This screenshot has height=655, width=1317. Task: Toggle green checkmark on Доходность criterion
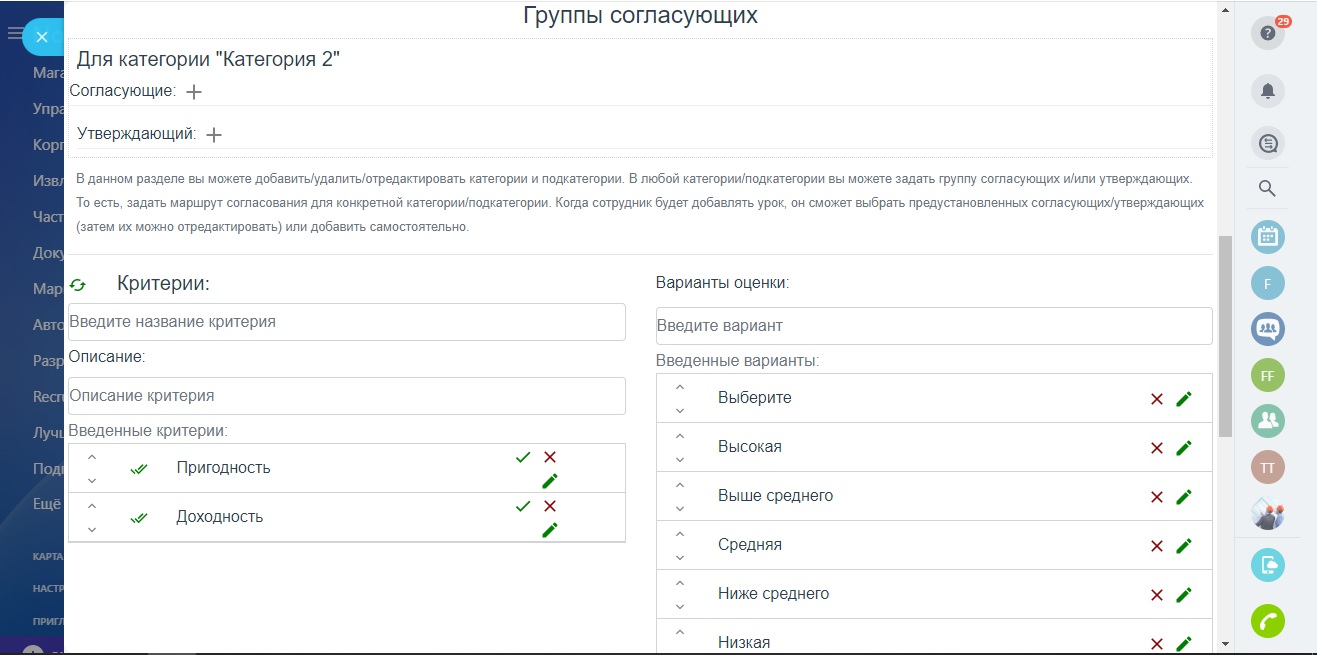(x=522, y=506)
